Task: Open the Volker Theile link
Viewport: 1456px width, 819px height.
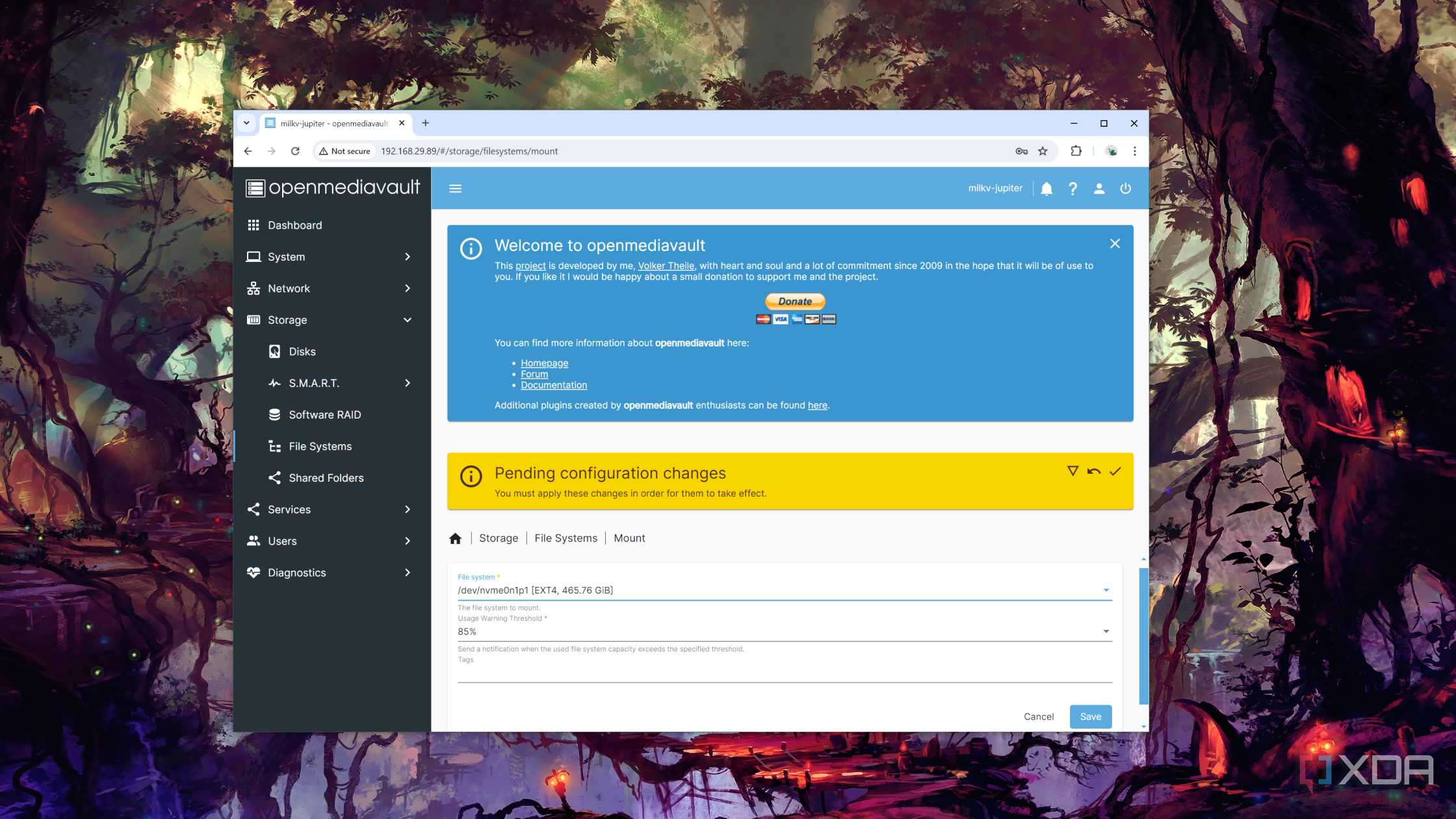Action: click(x=666, y=266)
